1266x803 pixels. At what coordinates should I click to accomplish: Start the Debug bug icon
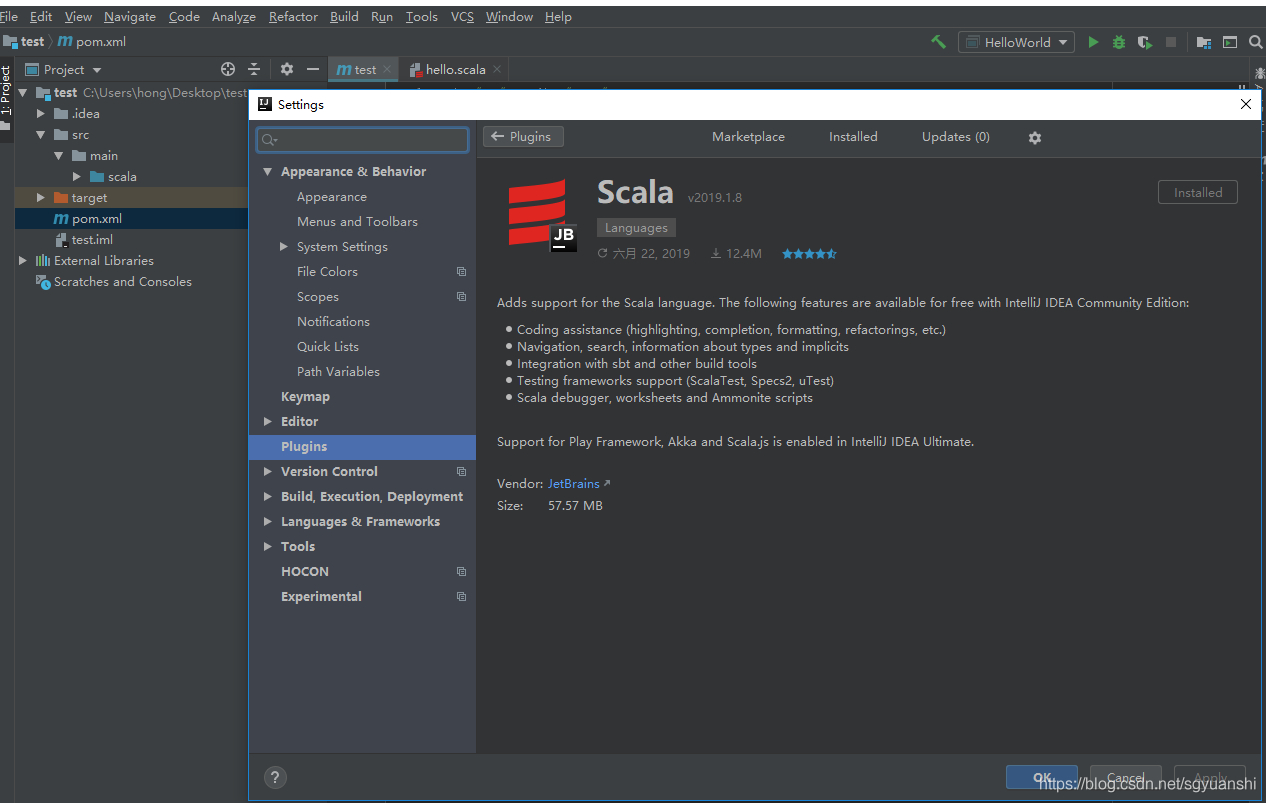point(1118,41)
